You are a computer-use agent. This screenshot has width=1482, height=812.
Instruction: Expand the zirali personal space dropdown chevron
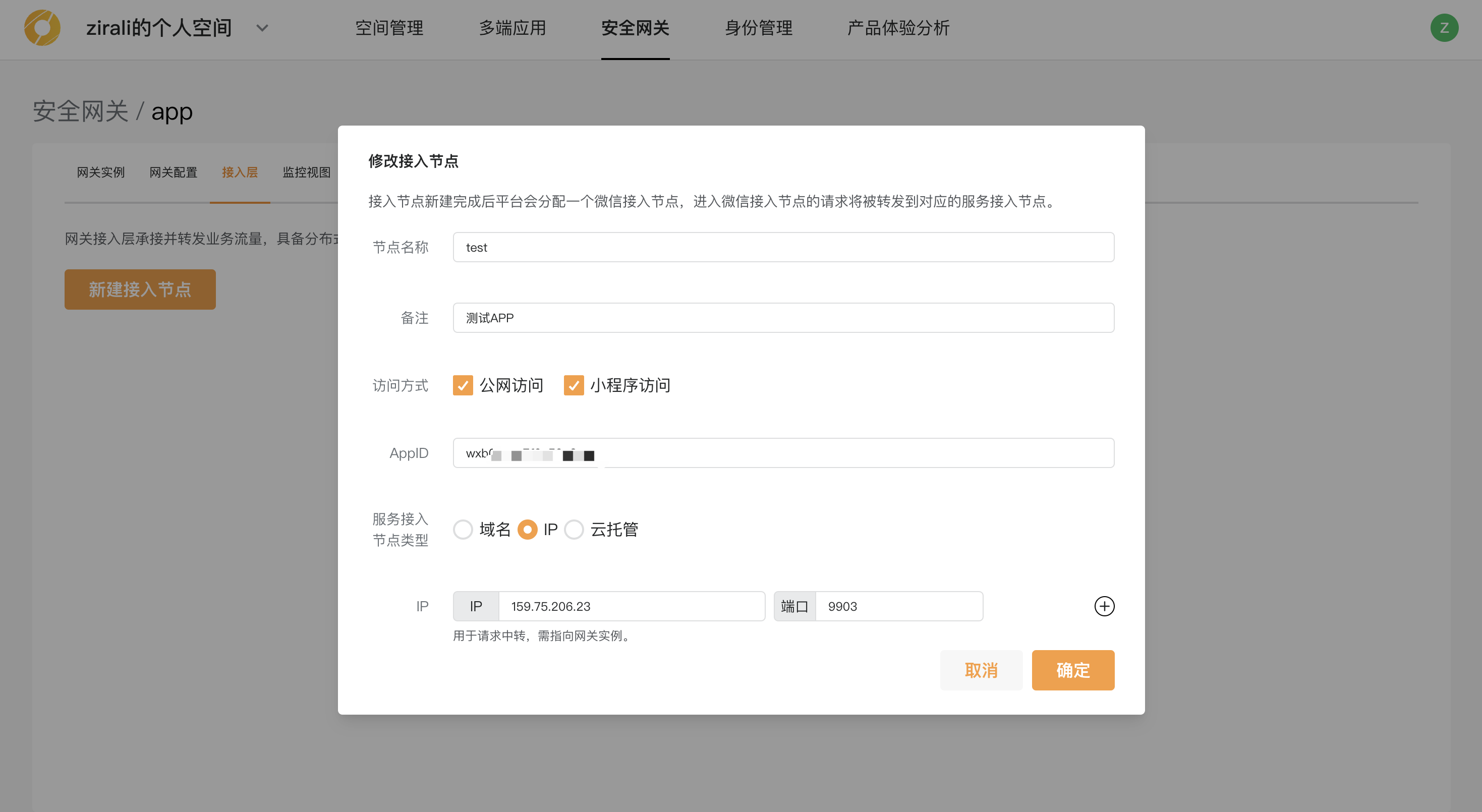click(262, 28)
